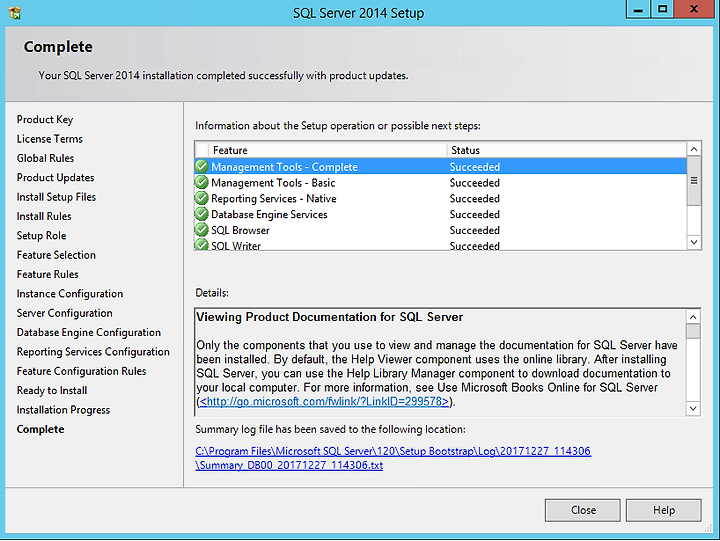This screenshot has height=541, width=720.
Task: Click scroll down arrow of feature list
Action: pyautogui.click(x=694, y=242)
